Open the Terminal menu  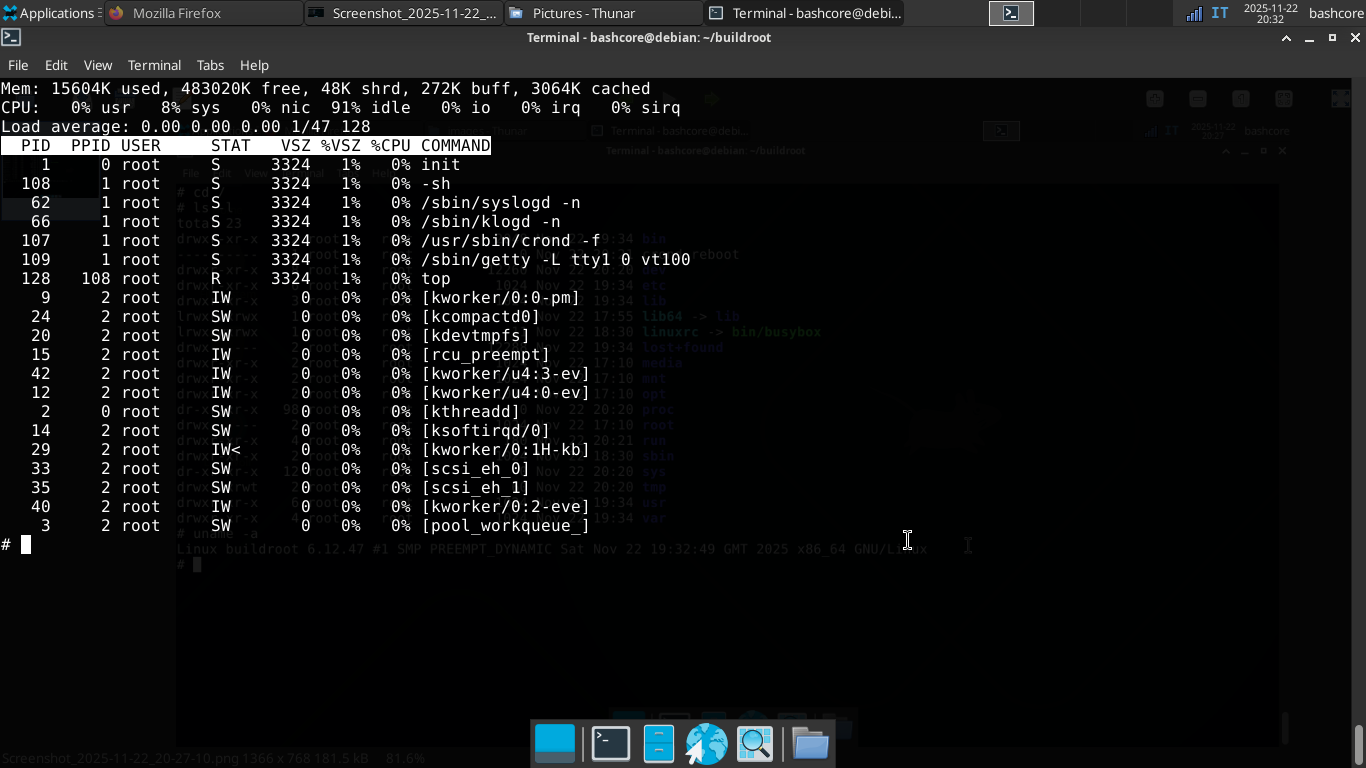pyautogui.click(x=154, y=65)
